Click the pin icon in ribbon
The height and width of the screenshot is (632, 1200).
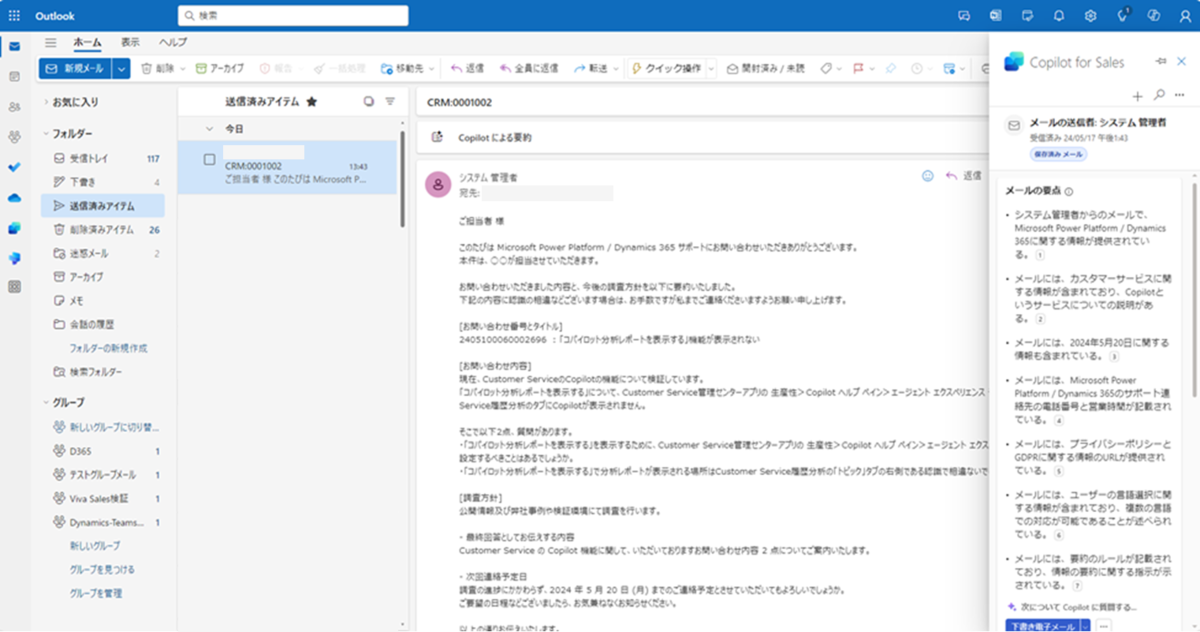tap(889, 68)
